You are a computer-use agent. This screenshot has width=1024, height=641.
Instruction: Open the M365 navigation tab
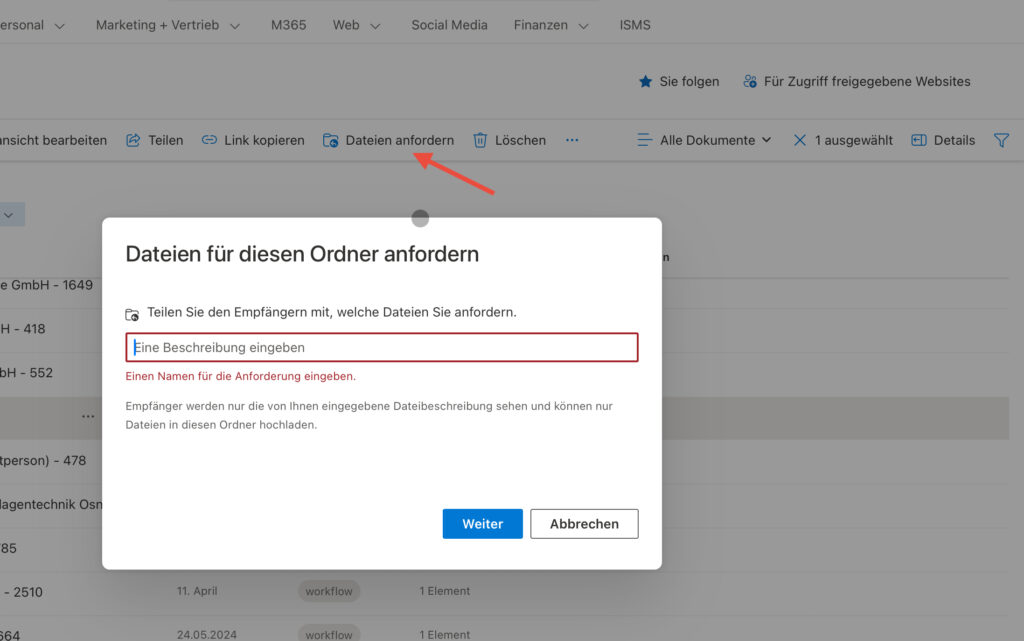click(289, 25)
